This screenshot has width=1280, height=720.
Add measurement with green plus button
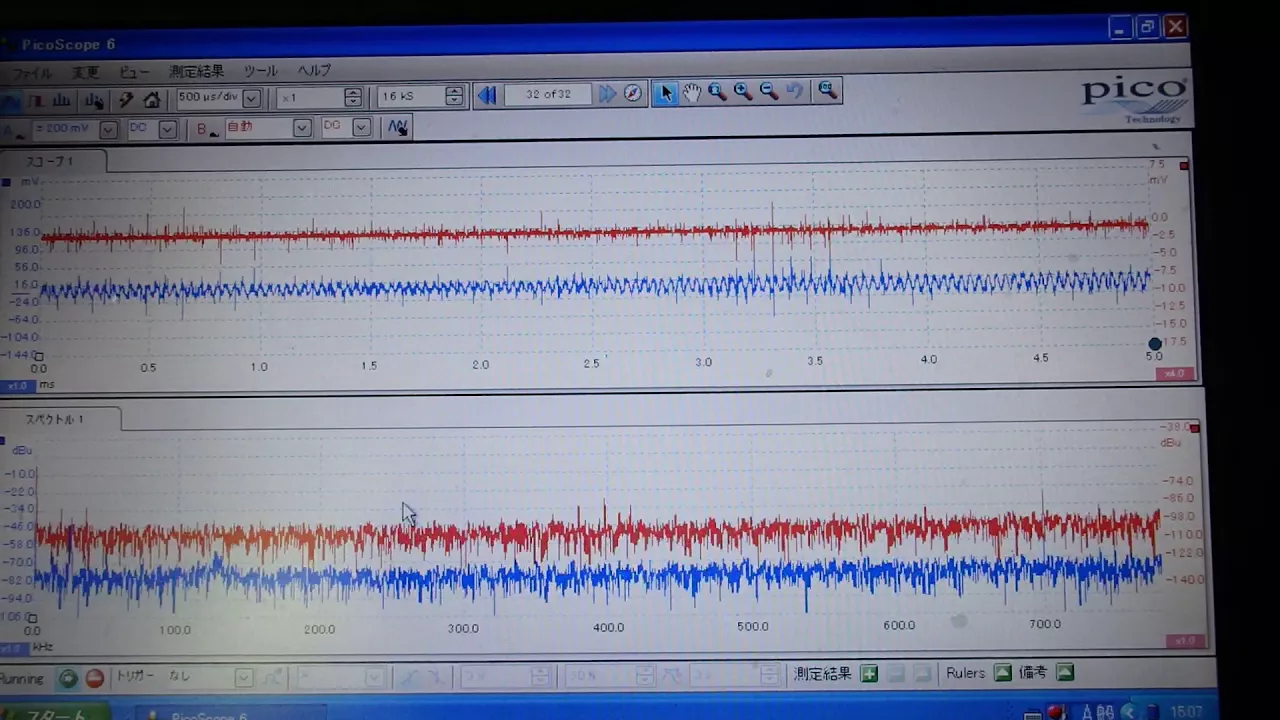[x=869, y=674]
